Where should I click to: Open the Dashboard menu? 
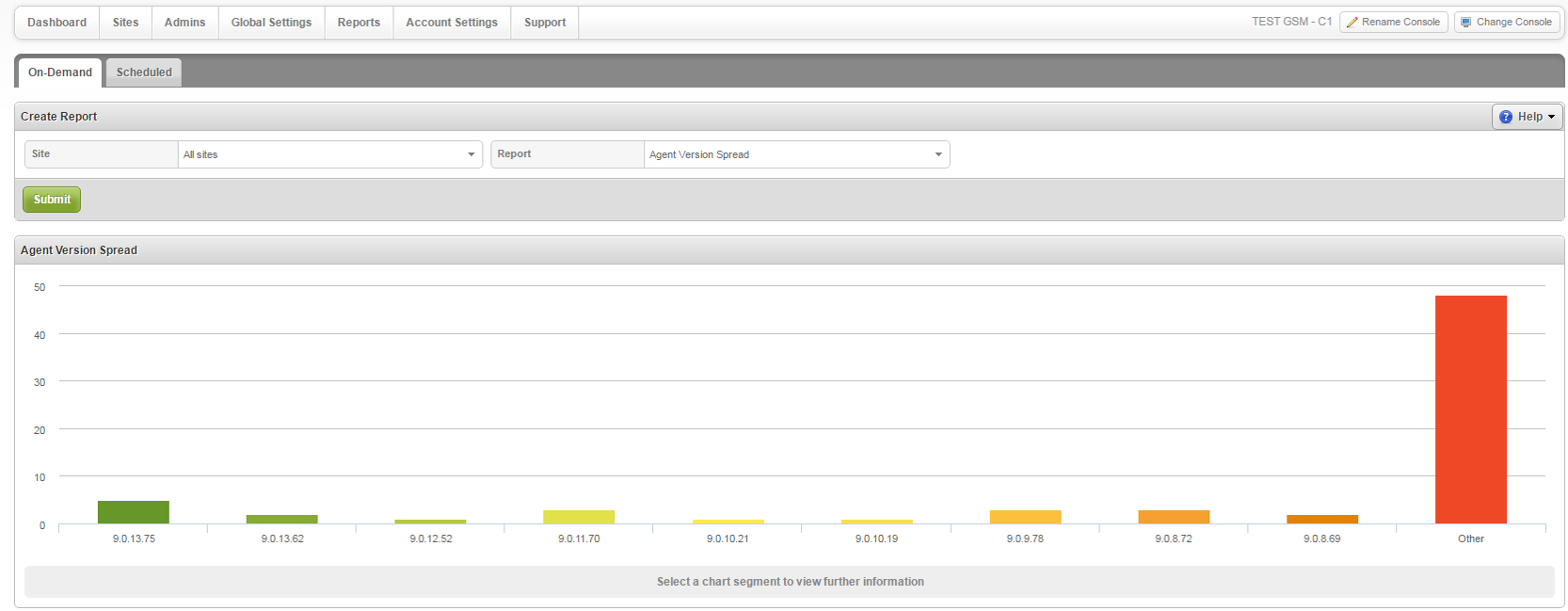click(56, 23)
